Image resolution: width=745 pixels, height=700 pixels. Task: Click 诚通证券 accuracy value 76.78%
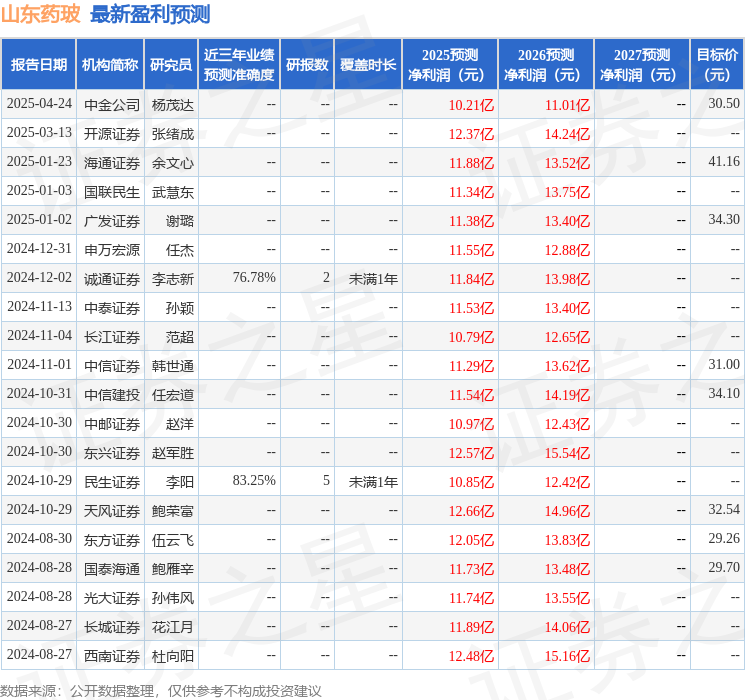pyautogui.click(x=254, y=278)
